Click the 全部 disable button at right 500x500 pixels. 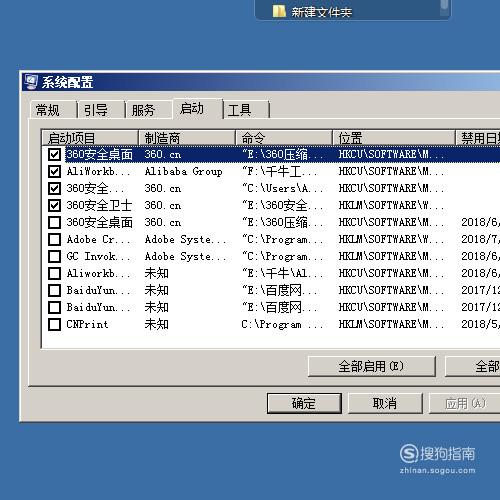pos(473,366)
